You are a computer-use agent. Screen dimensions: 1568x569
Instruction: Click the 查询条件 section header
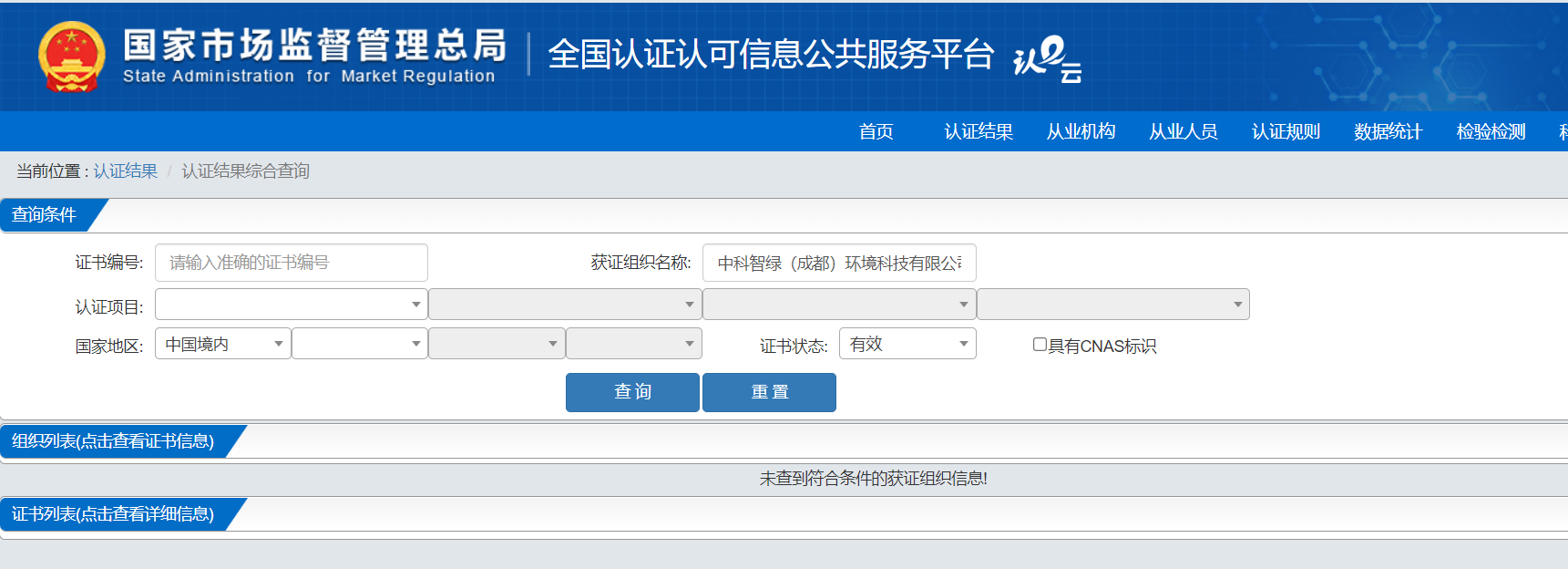44,215
